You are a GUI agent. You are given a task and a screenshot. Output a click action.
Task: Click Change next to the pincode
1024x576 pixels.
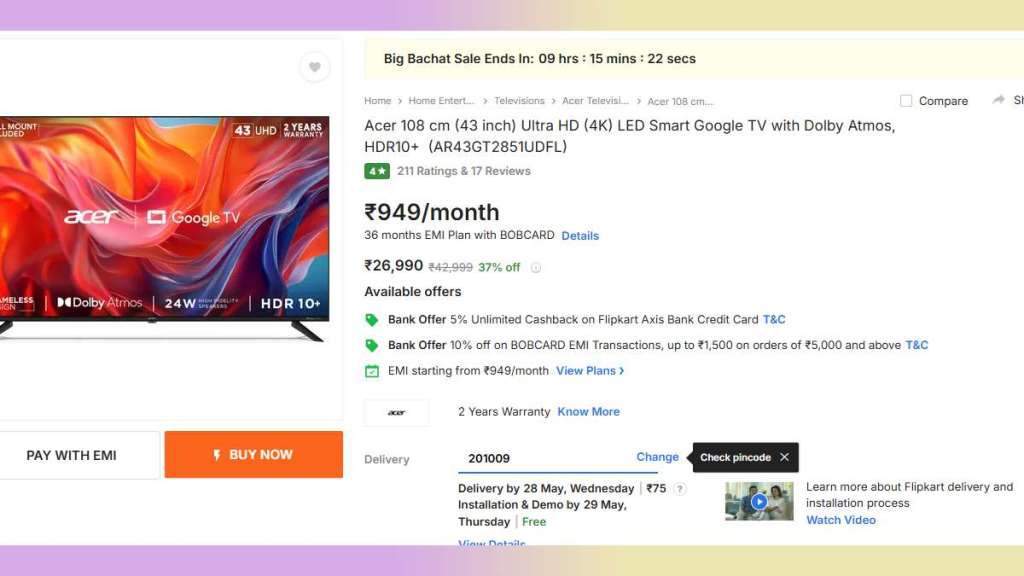[657, 457]
